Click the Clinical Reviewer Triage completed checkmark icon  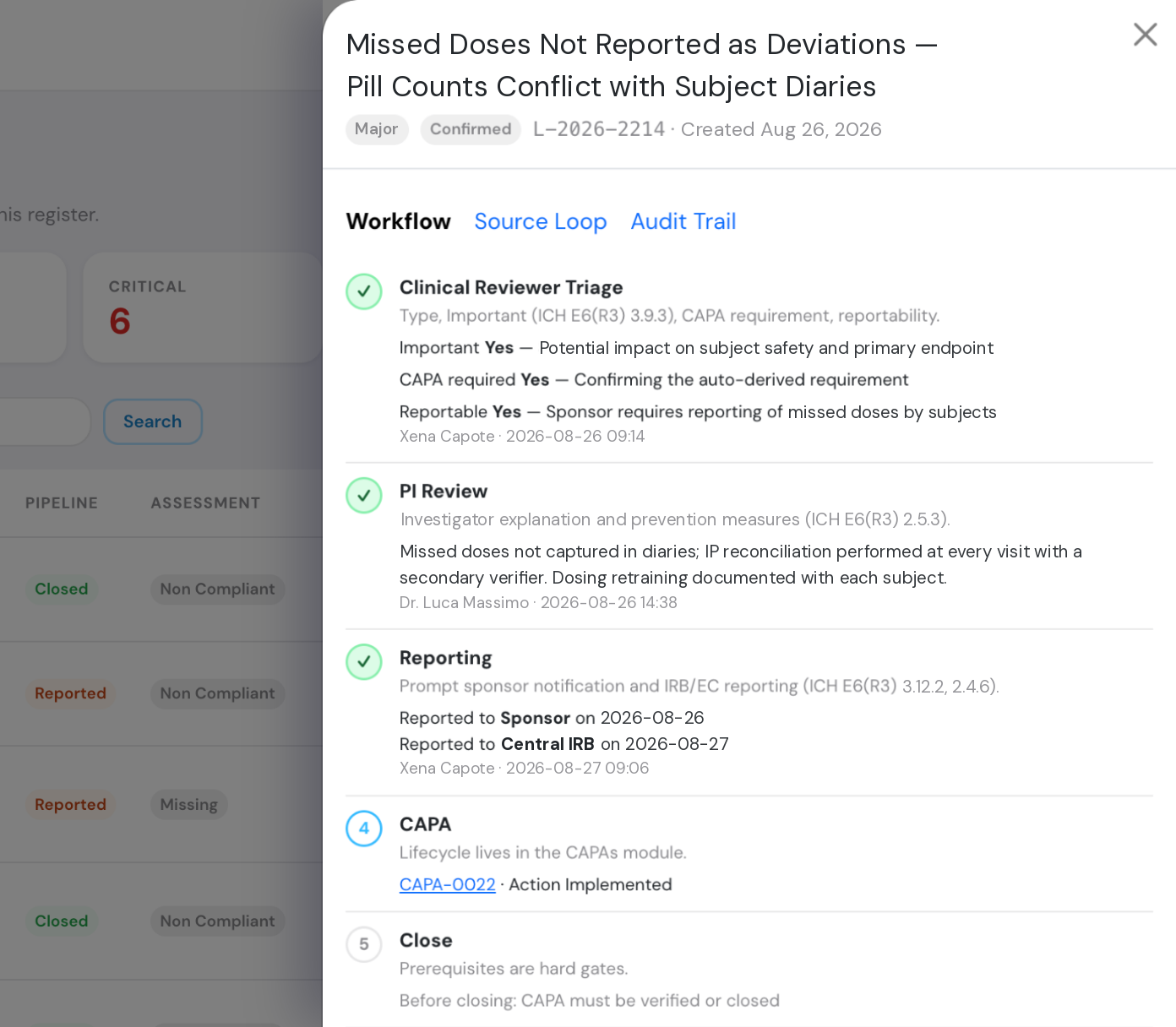click(364, 291)
